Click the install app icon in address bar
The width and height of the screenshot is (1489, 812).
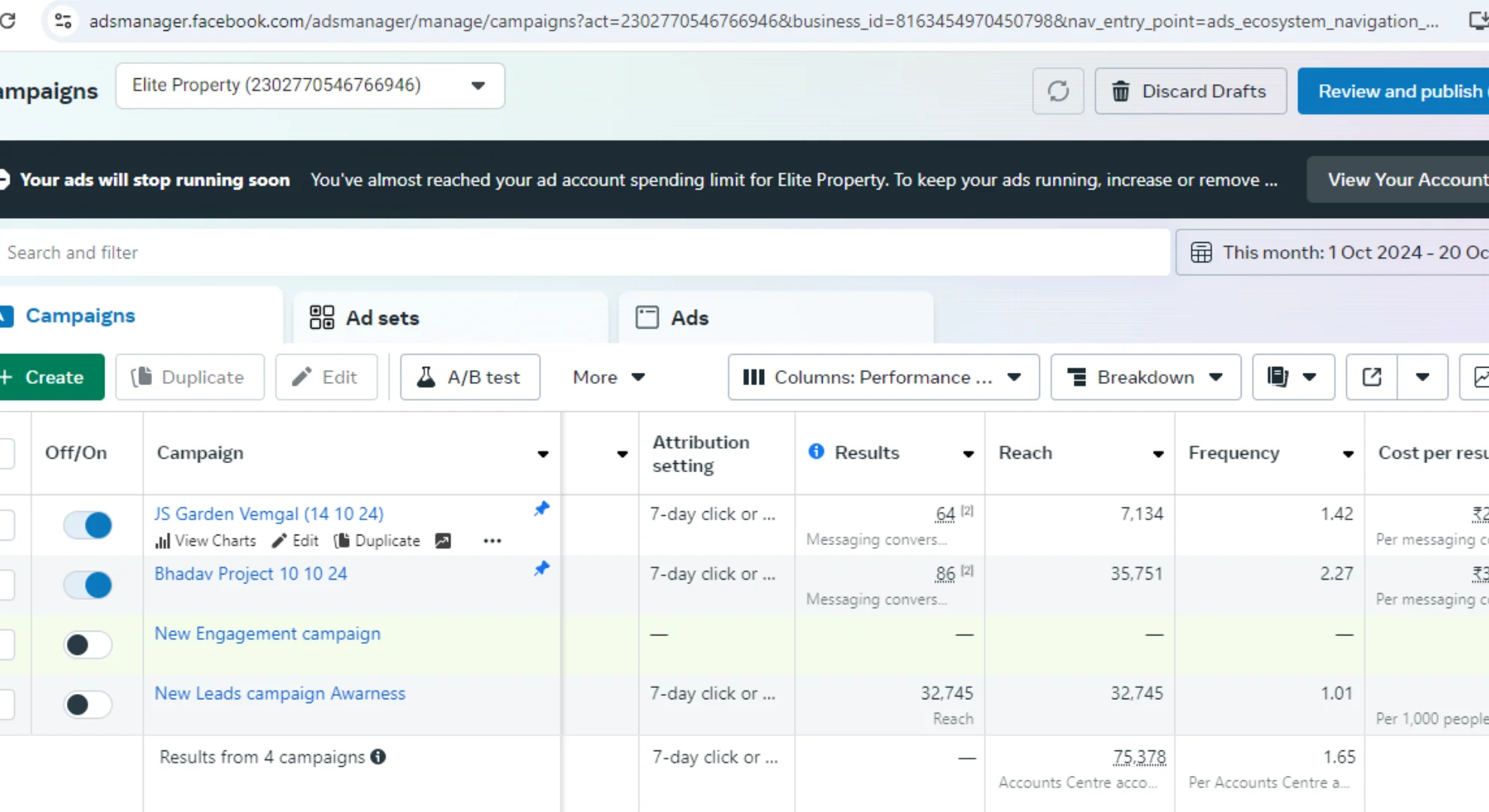[1478, 20]
